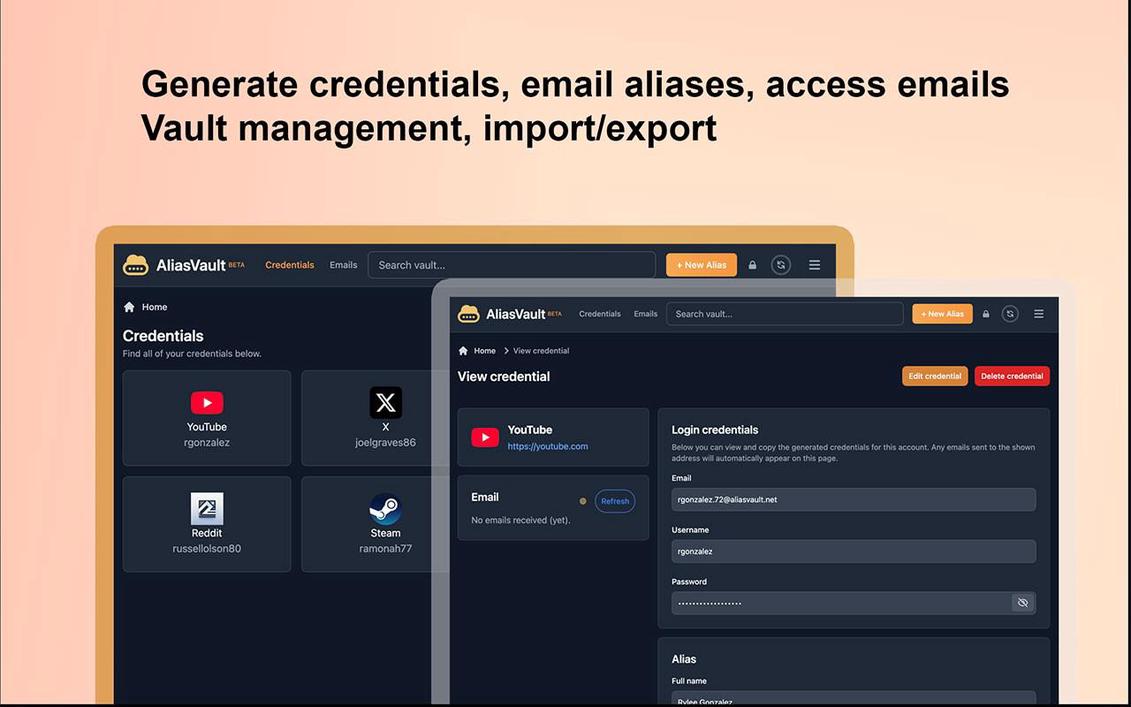Viewport: 1131px width, 707px height.
Task: Click the Delete credential button
Action: pyautogui.click(x=1011, y=375)
